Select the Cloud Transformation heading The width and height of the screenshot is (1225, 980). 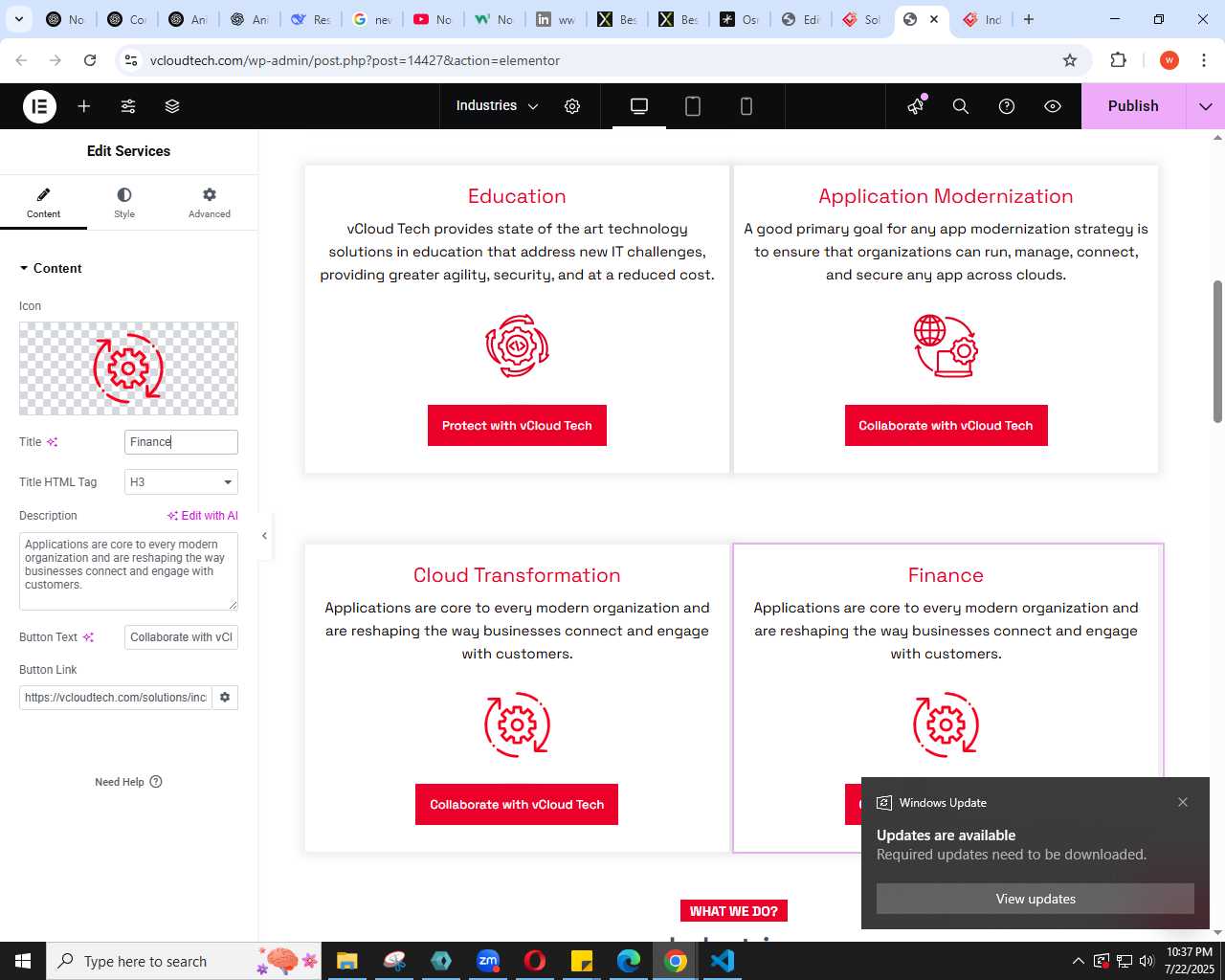[x=517, y=575]
